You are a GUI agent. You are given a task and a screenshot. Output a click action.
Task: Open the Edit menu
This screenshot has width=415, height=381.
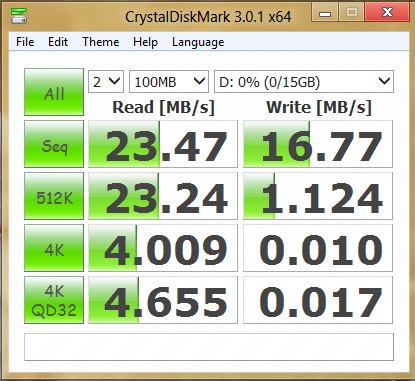(58, 42)
